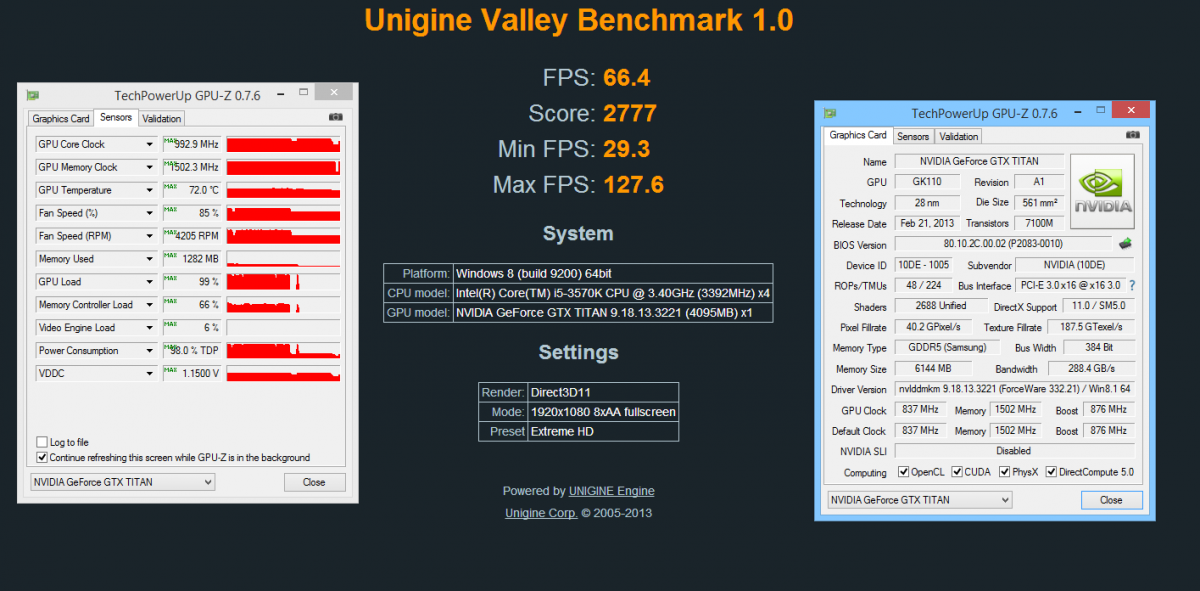This screenshot has height=591, width=1200.
Task: Click the FPS value 66.4
Action: pyautogui.click(x=627, y=78)
